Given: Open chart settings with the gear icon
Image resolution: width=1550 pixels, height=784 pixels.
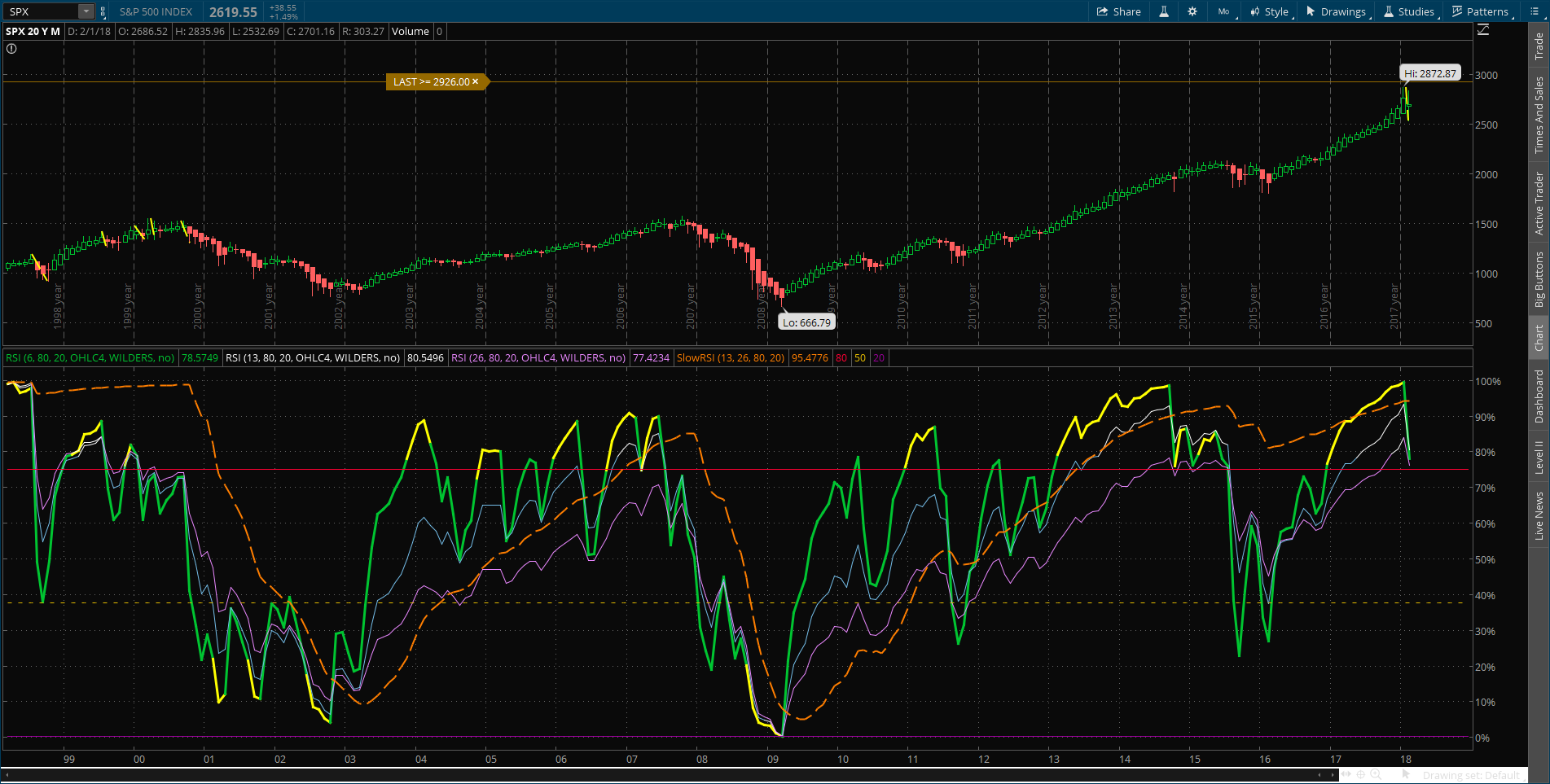Looking at the screenshot, I should [x=1192, y=11].
